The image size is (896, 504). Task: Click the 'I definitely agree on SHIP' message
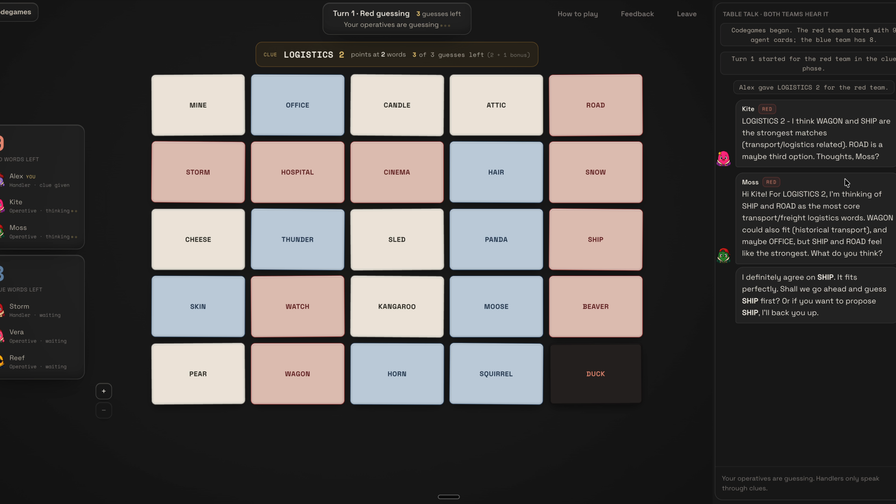pos(815,295)
